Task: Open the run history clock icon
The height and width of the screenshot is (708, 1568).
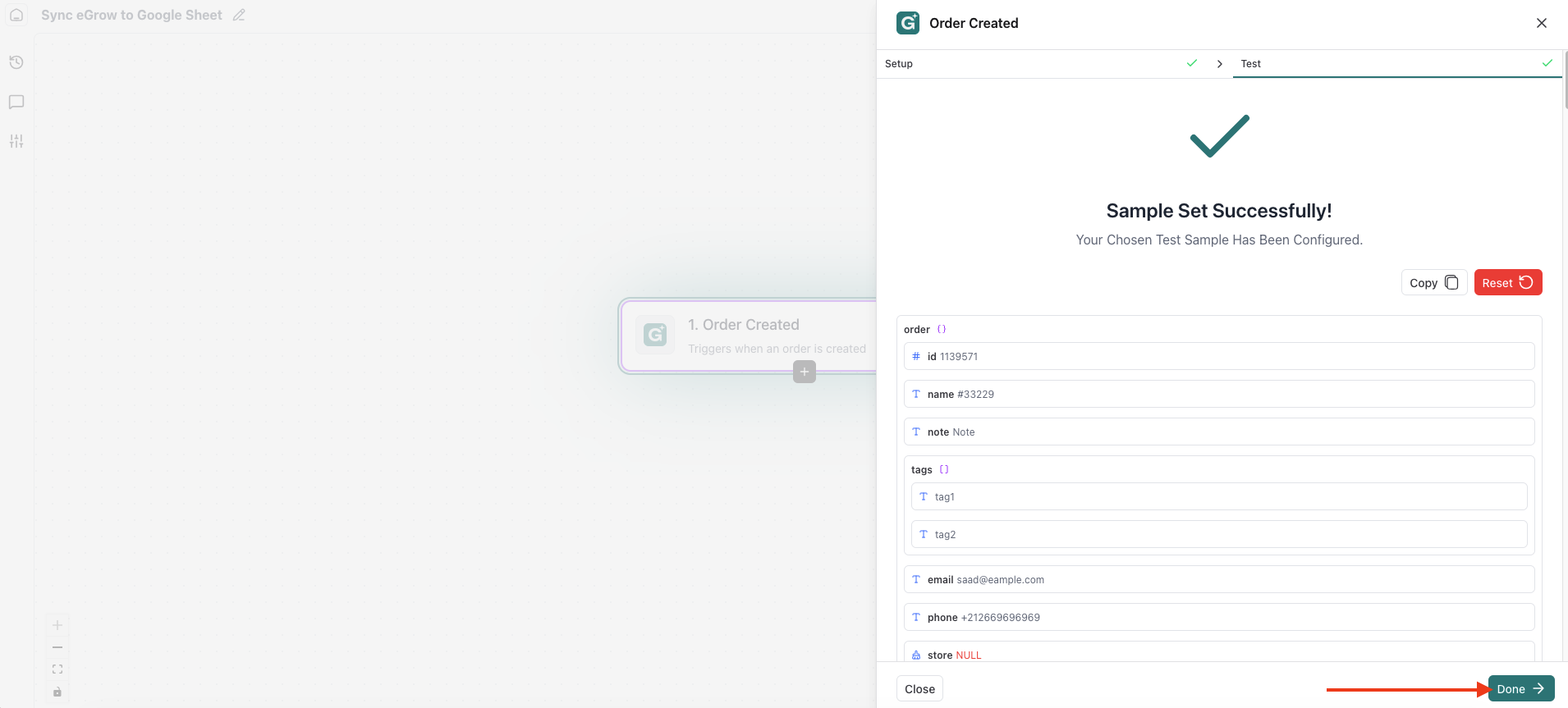Action: 16,62
